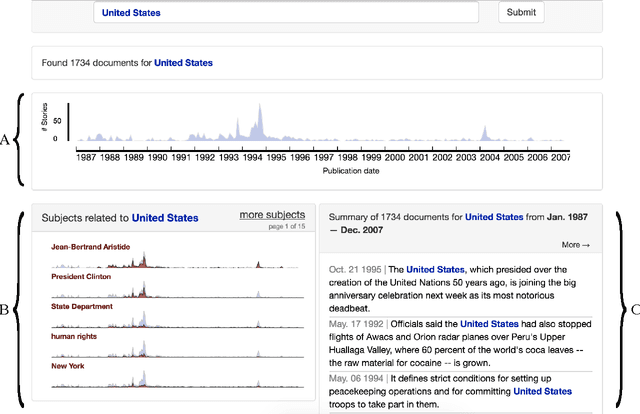Click the 1994 peak in the stories timeline
The image size is (640, 414).
(x=260, y=122)
